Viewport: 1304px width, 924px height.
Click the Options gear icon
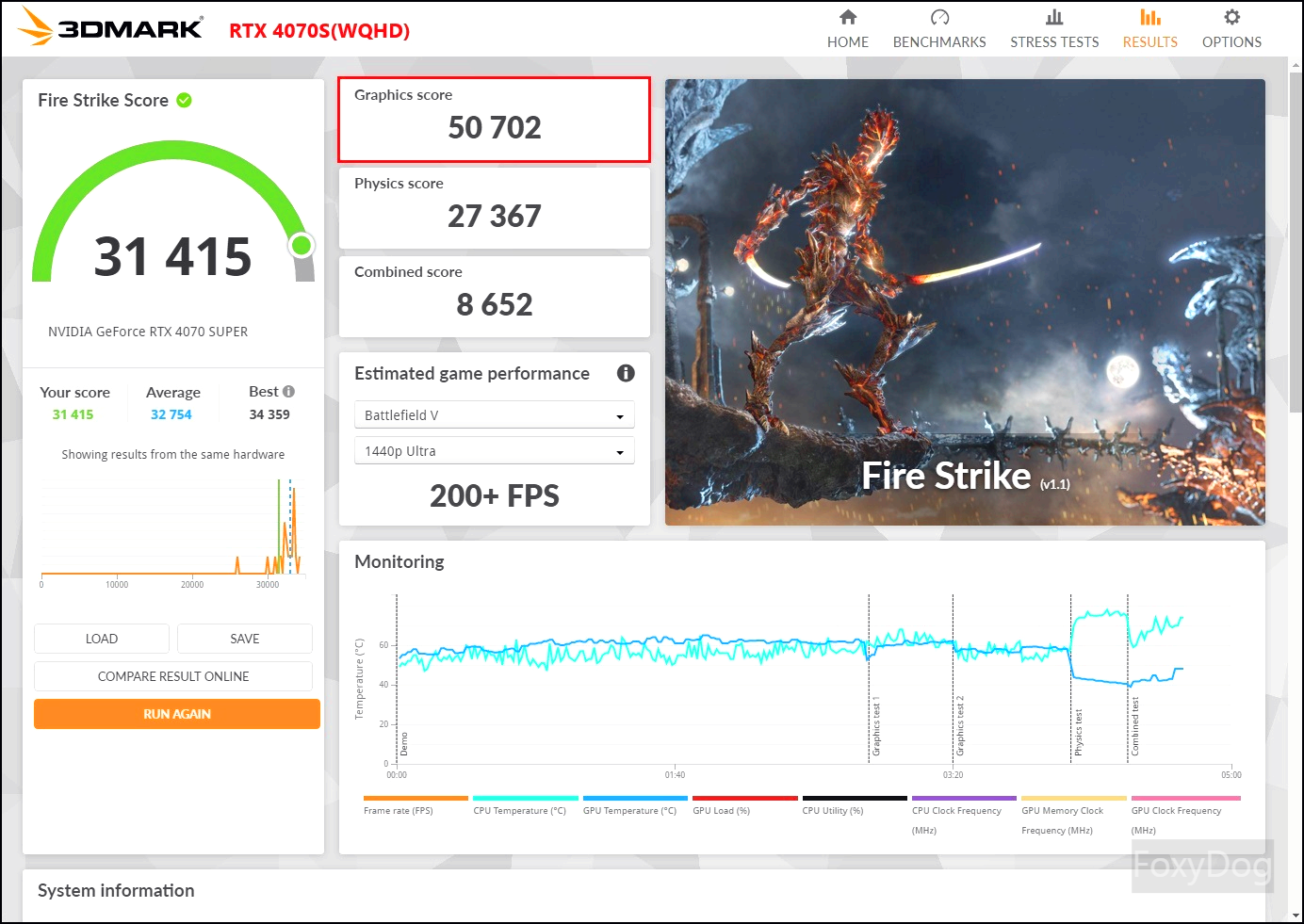tap(1231, 17)
